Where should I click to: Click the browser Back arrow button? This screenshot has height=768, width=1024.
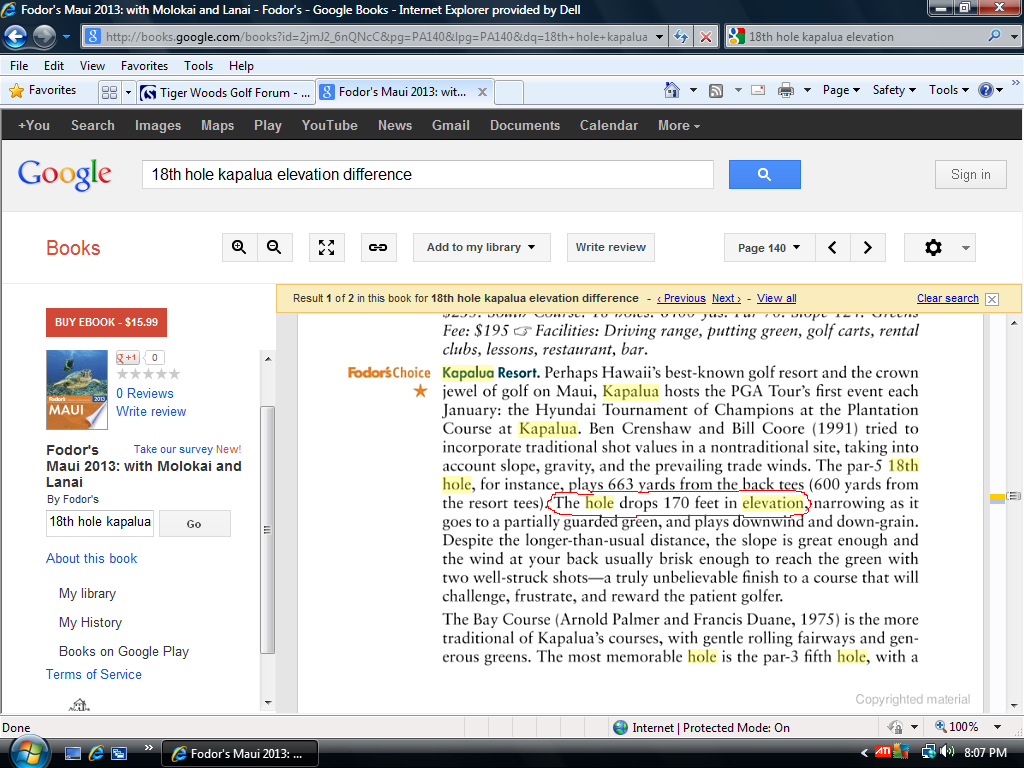[x=16, y=37]
